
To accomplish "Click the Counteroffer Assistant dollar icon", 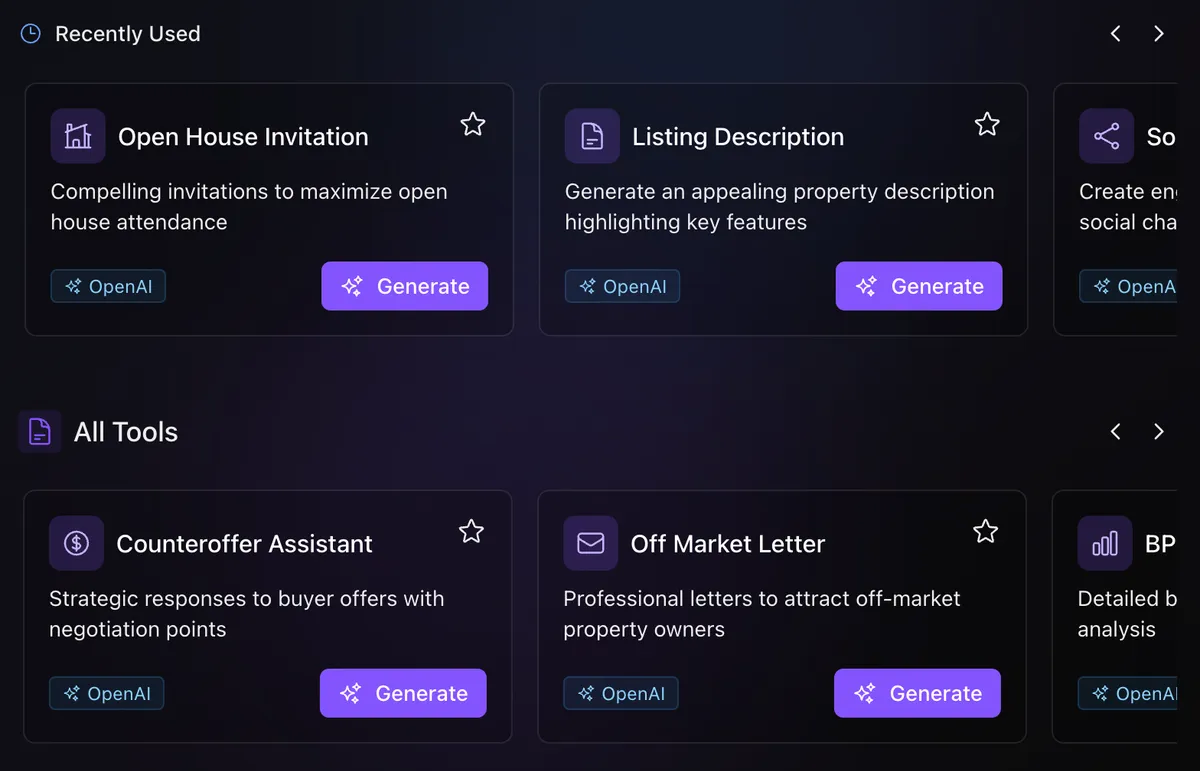I will pos(76,543).
